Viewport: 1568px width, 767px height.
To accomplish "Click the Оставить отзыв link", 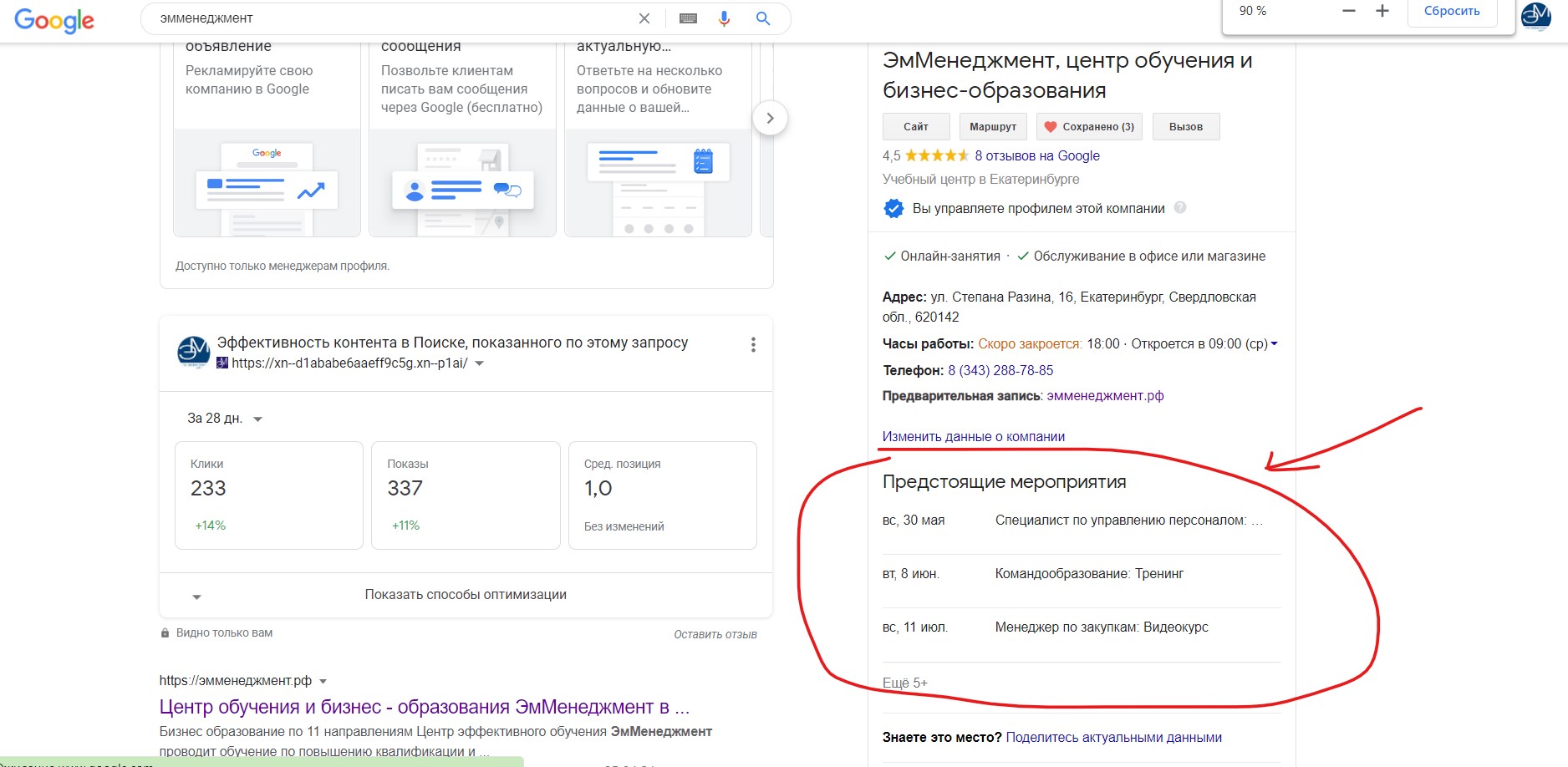I will pyautogui.click(x=715, y=634).
